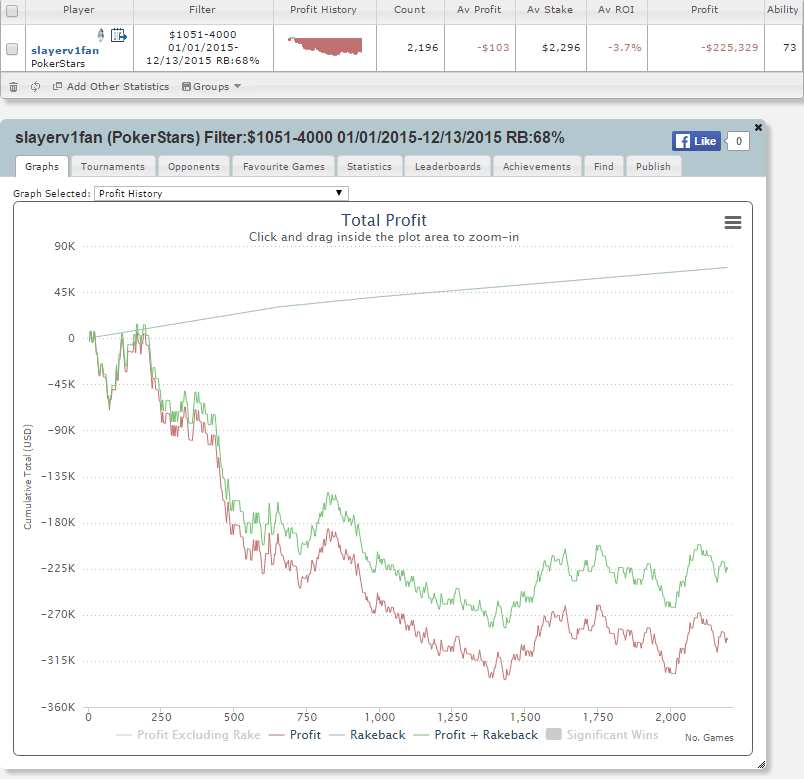Close the player detail panel with the X
The image size is (804, 779).
(x=758, y=127)
